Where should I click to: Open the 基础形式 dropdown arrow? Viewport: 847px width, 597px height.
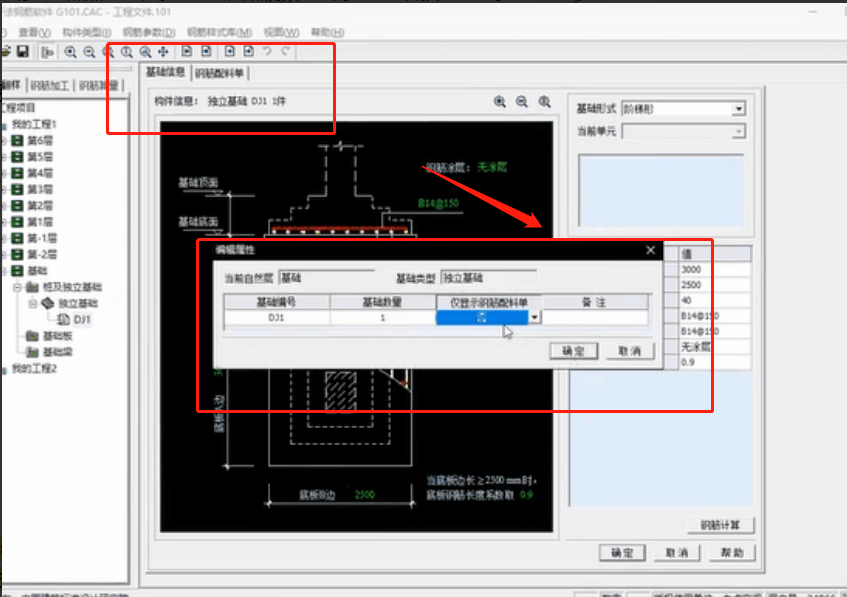[x=738, y=109]
